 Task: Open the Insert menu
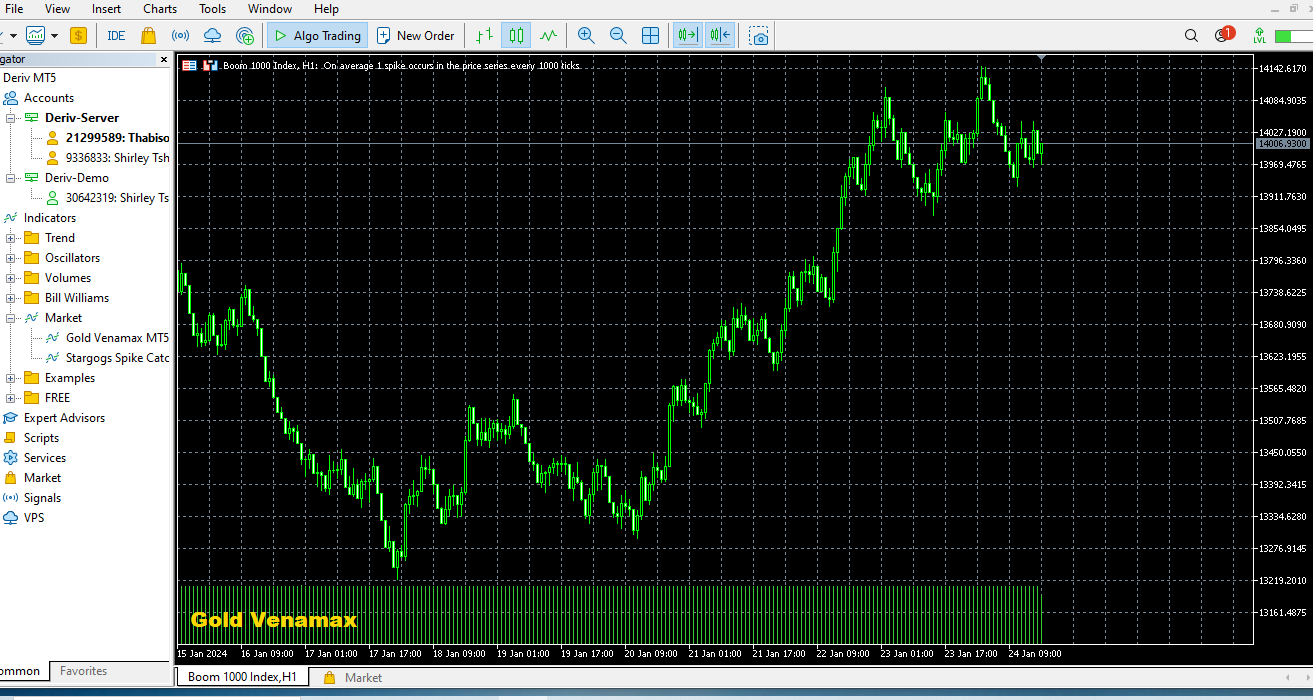click(106, 9)
